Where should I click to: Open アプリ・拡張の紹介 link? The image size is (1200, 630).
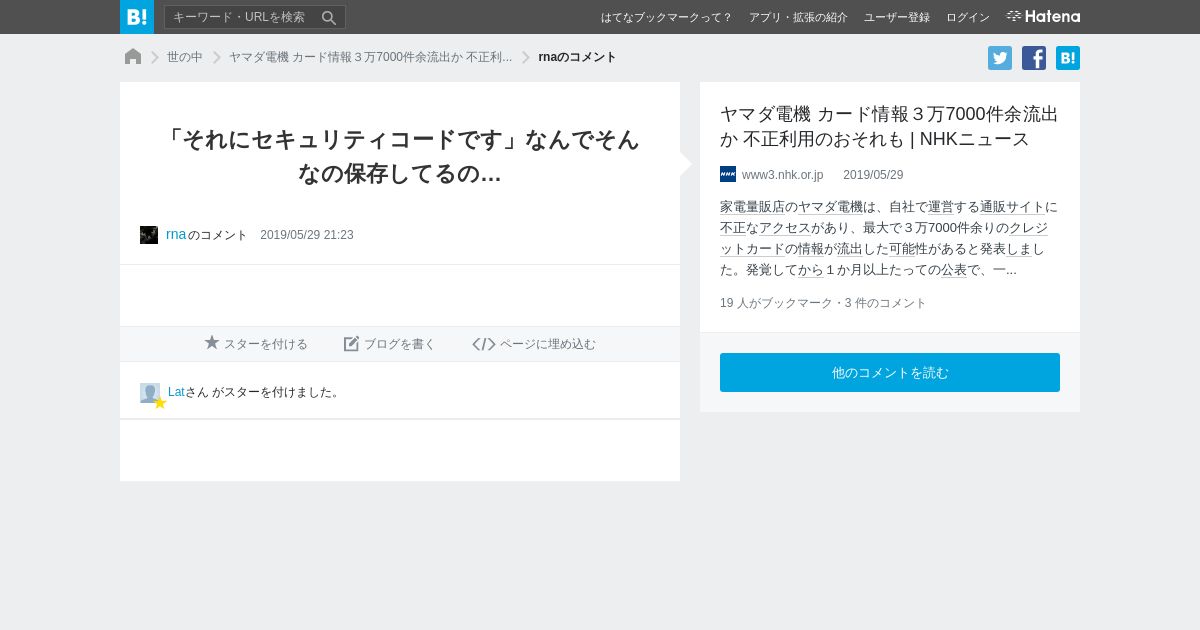798,17
